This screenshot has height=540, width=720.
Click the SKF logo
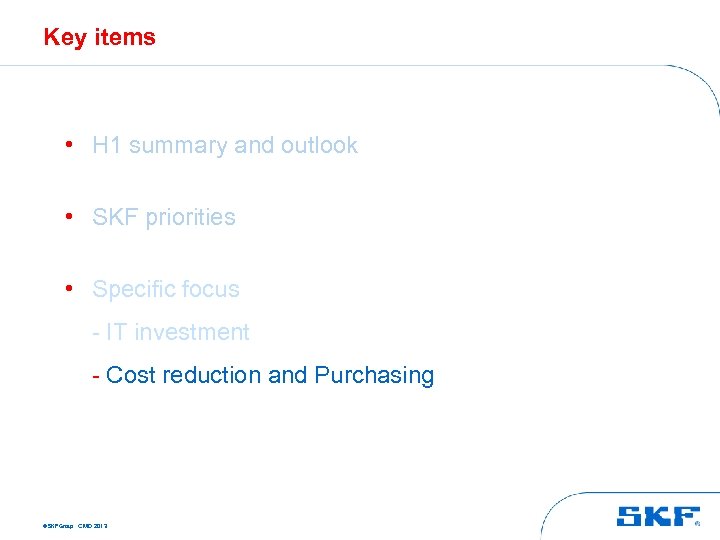coord(658,516)
